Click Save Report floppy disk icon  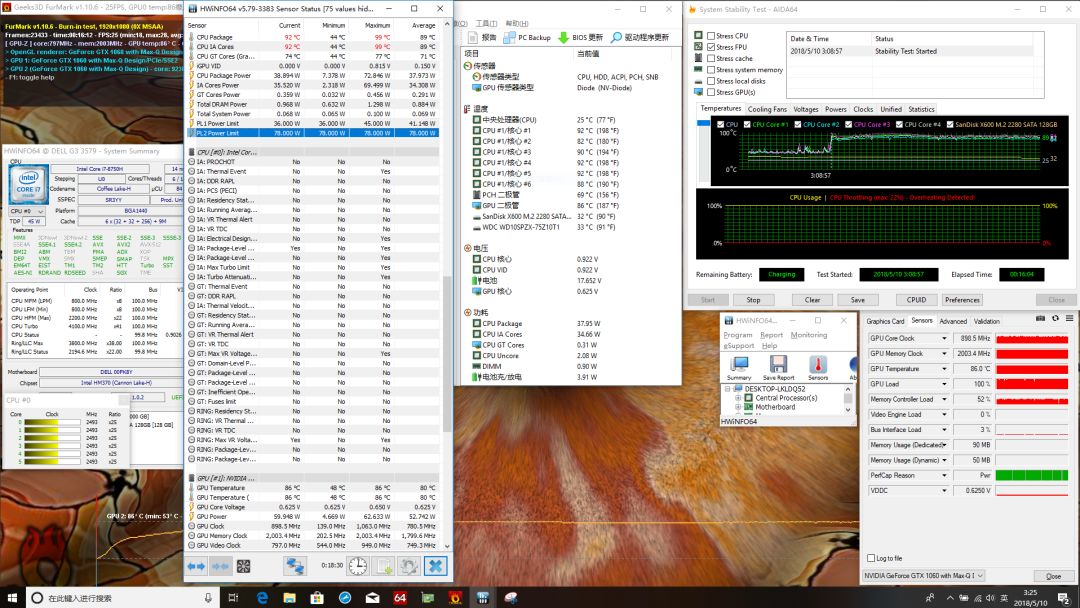[778, 366]
